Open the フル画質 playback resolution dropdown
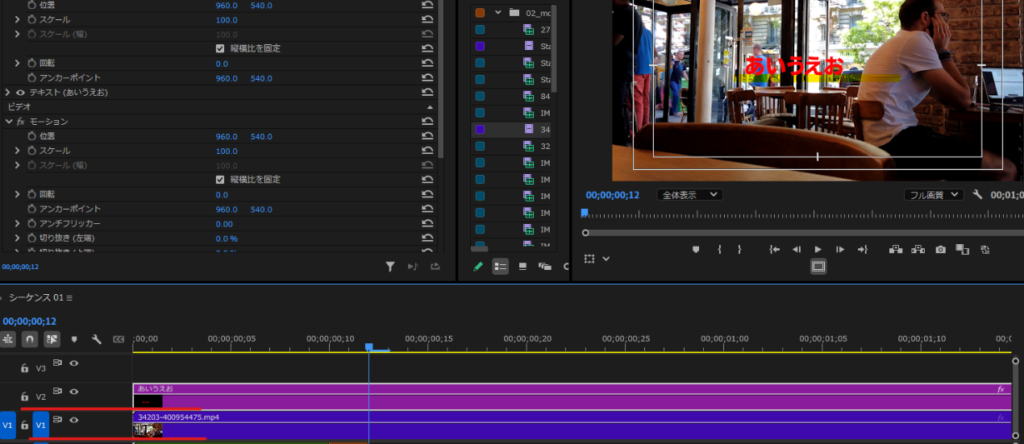The height and width of the screenshot is (444, 1024). coord(933,195)
